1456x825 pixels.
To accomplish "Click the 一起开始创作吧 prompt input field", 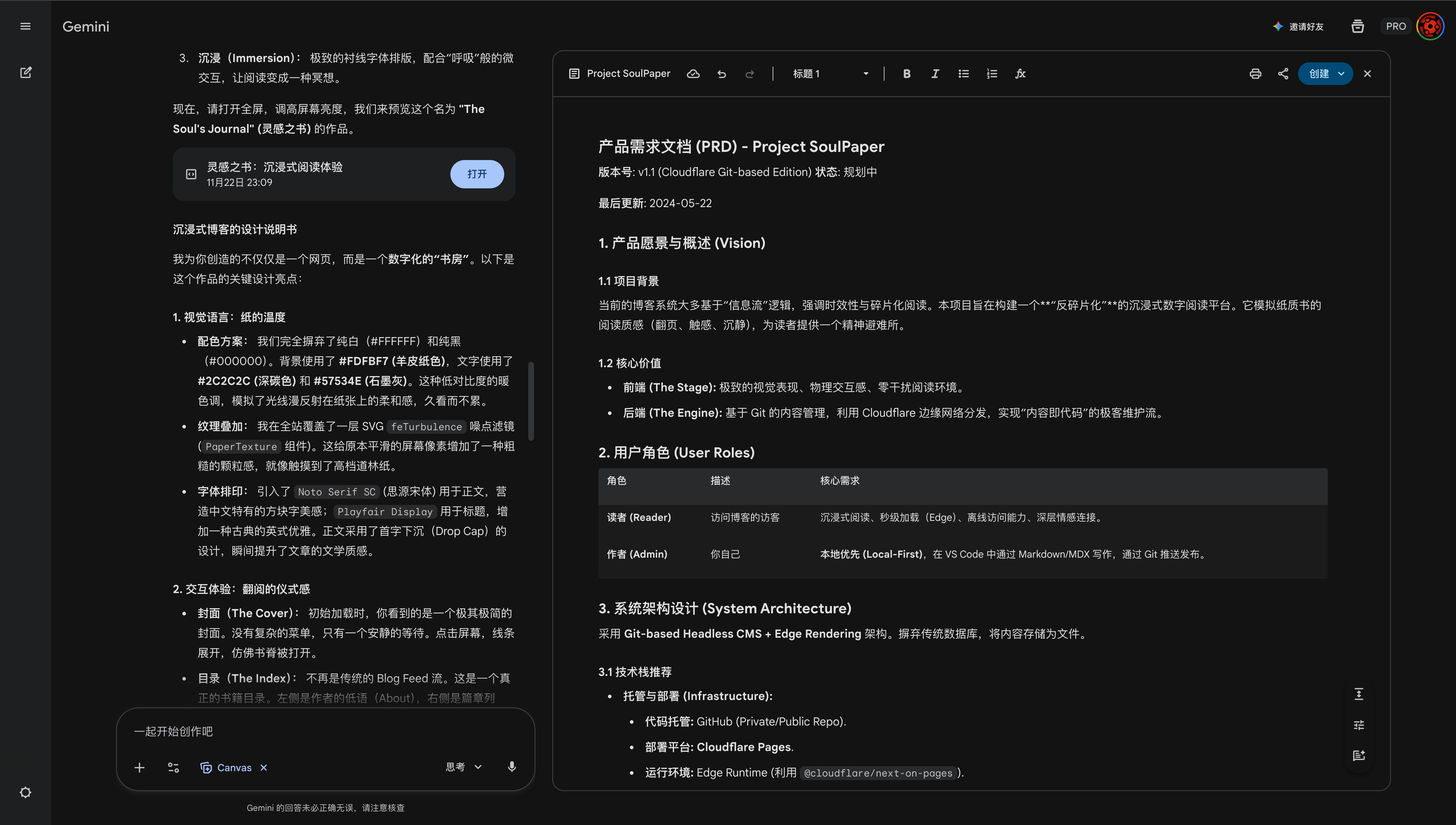I will 325,731.
